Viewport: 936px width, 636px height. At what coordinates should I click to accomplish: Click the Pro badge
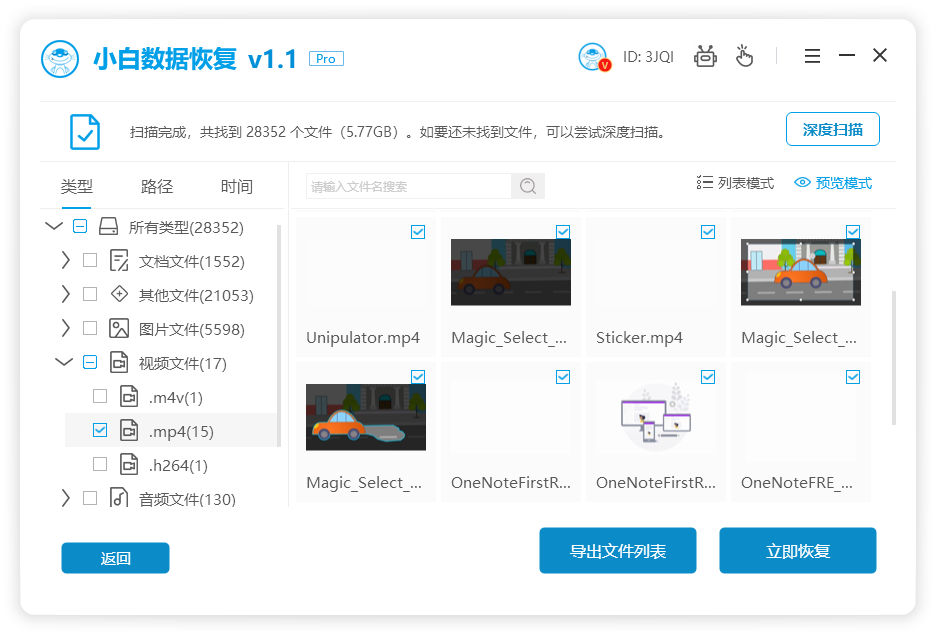[326, 59]
